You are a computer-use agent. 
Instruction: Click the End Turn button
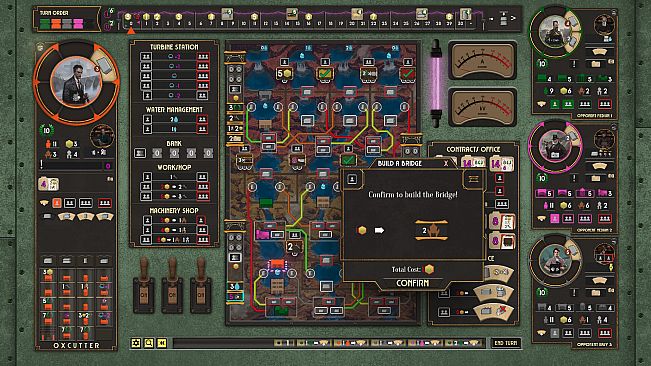(x=506, y=343)
